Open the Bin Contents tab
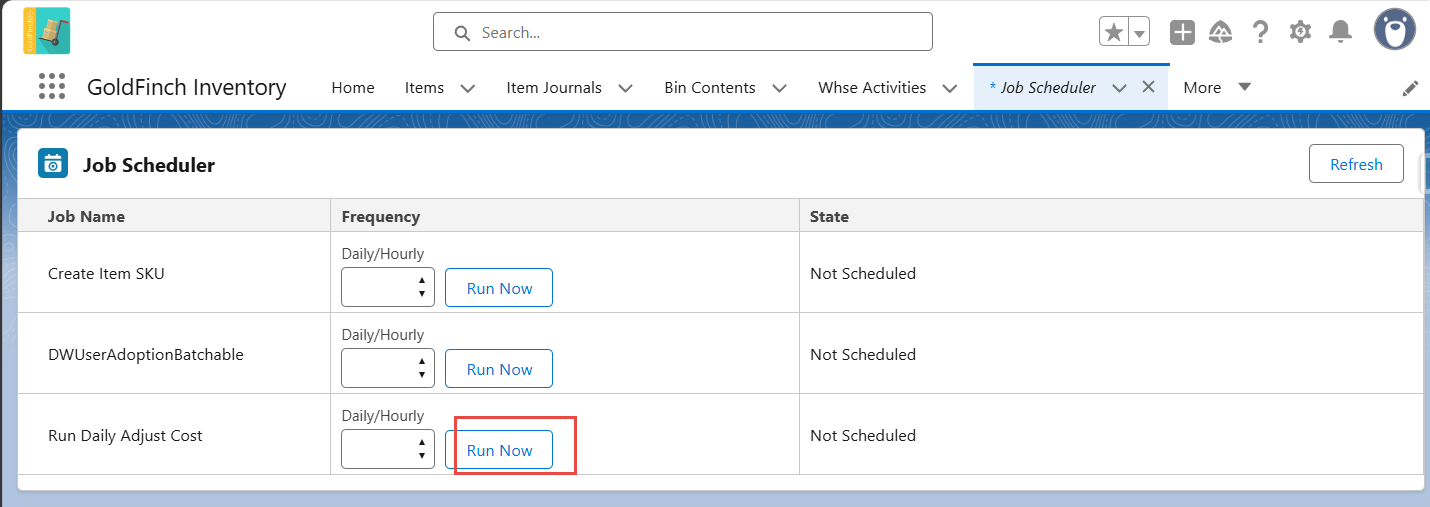 pyautogui.click(x=709, y=87)
